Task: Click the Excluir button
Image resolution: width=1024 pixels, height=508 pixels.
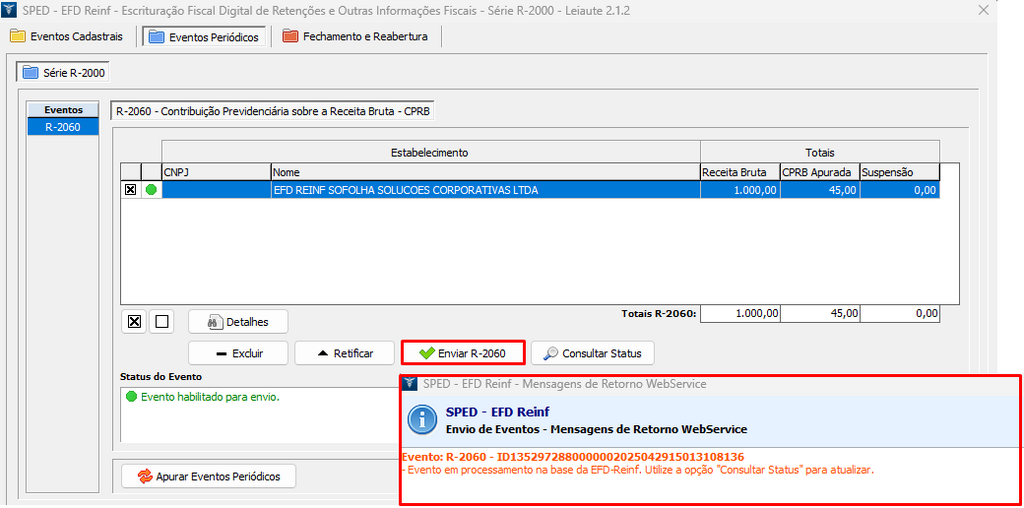Action: (238, 353)
